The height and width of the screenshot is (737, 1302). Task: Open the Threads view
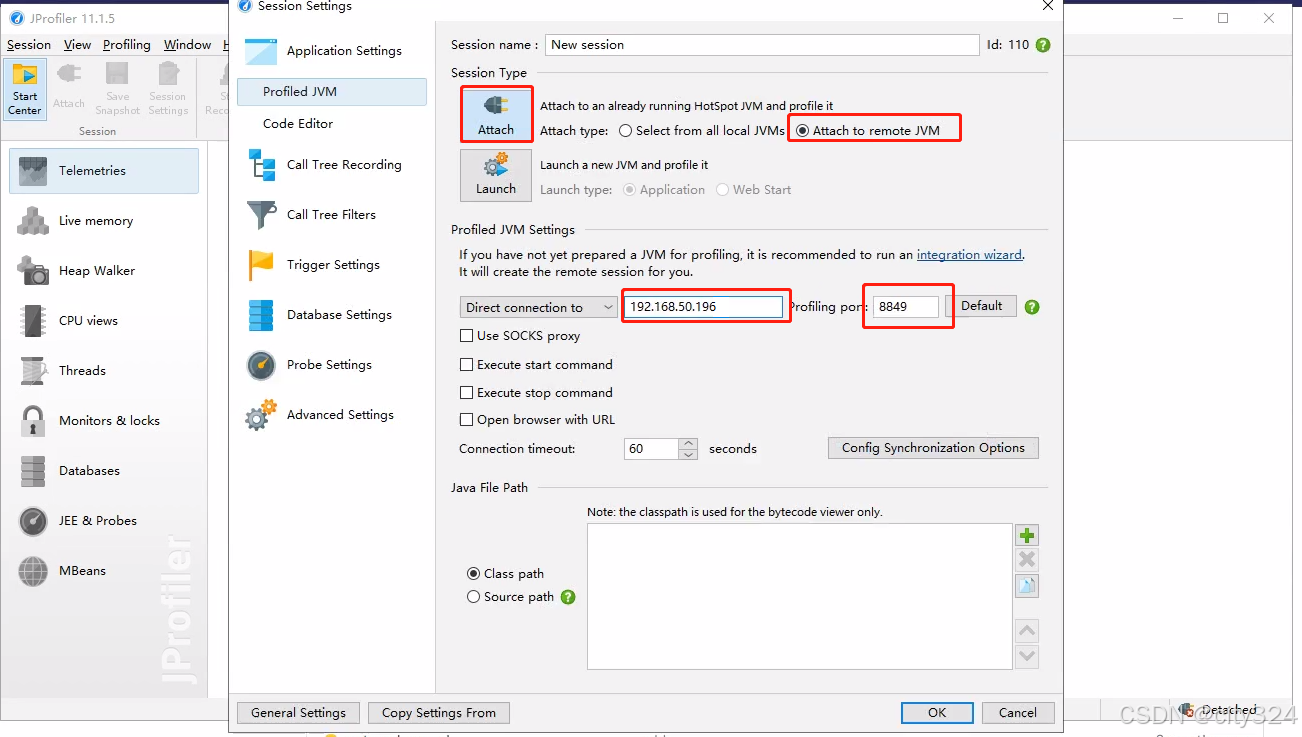[104, 371]
